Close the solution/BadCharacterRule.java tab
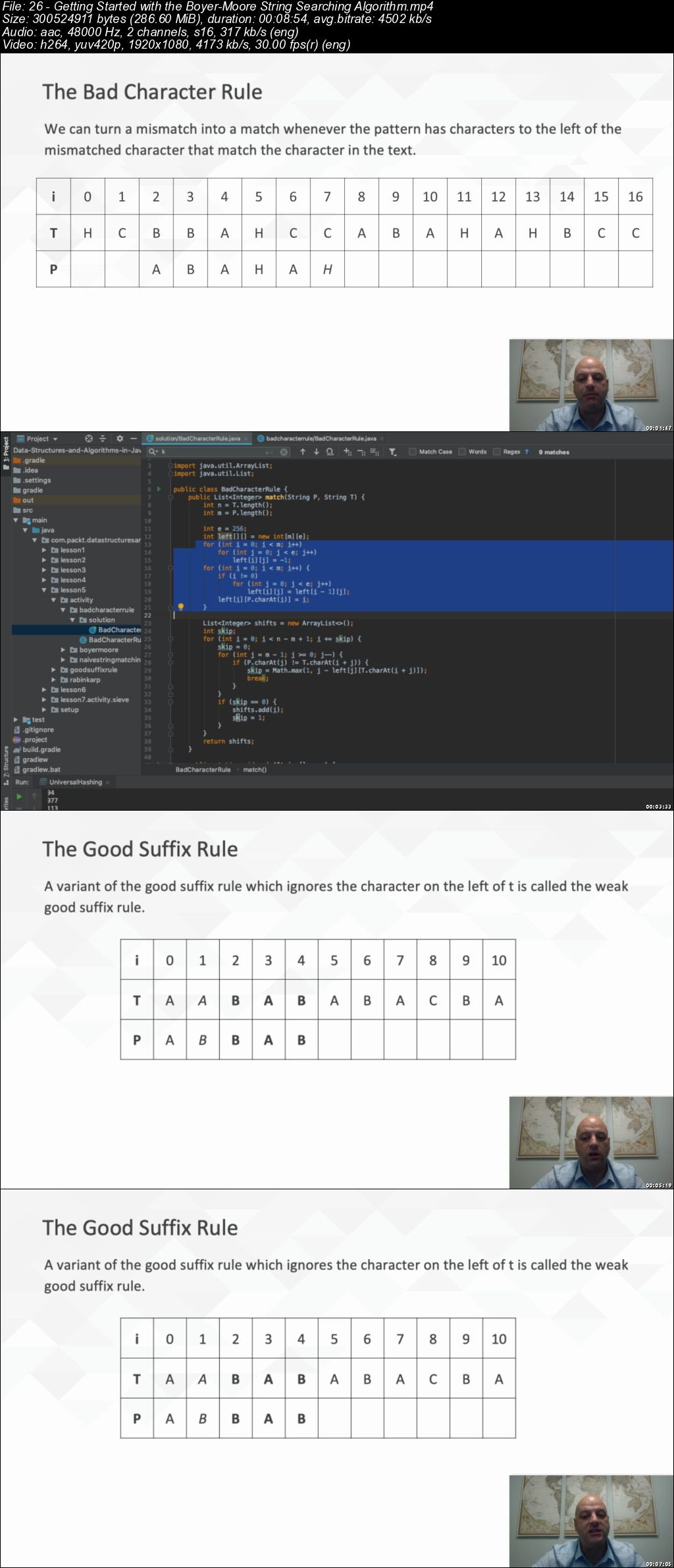This screenshot has height=1568, width=674. [x=247, y=439]
